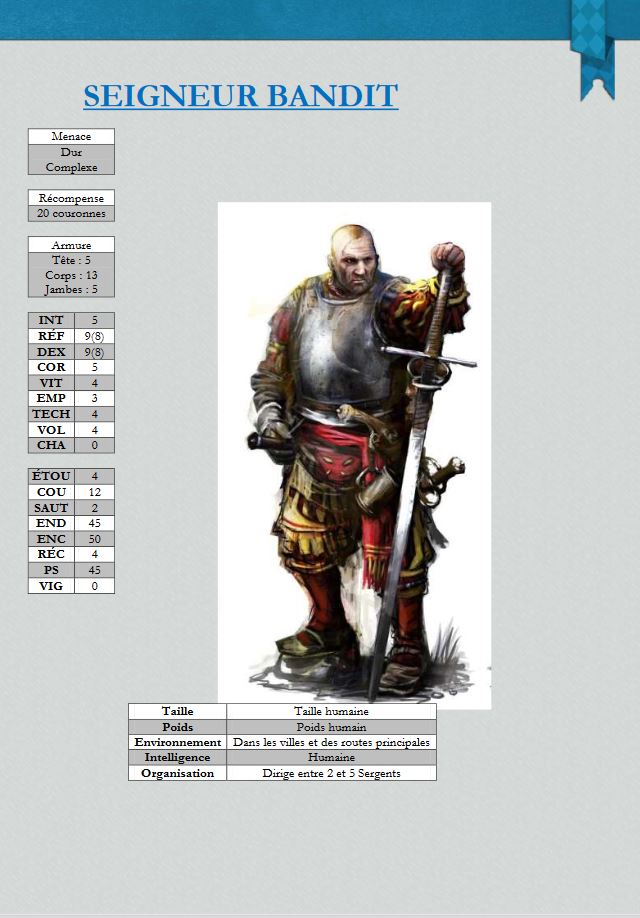Click the INT stat label
This screenshot has width=640, height=918.
pos(52,320)
